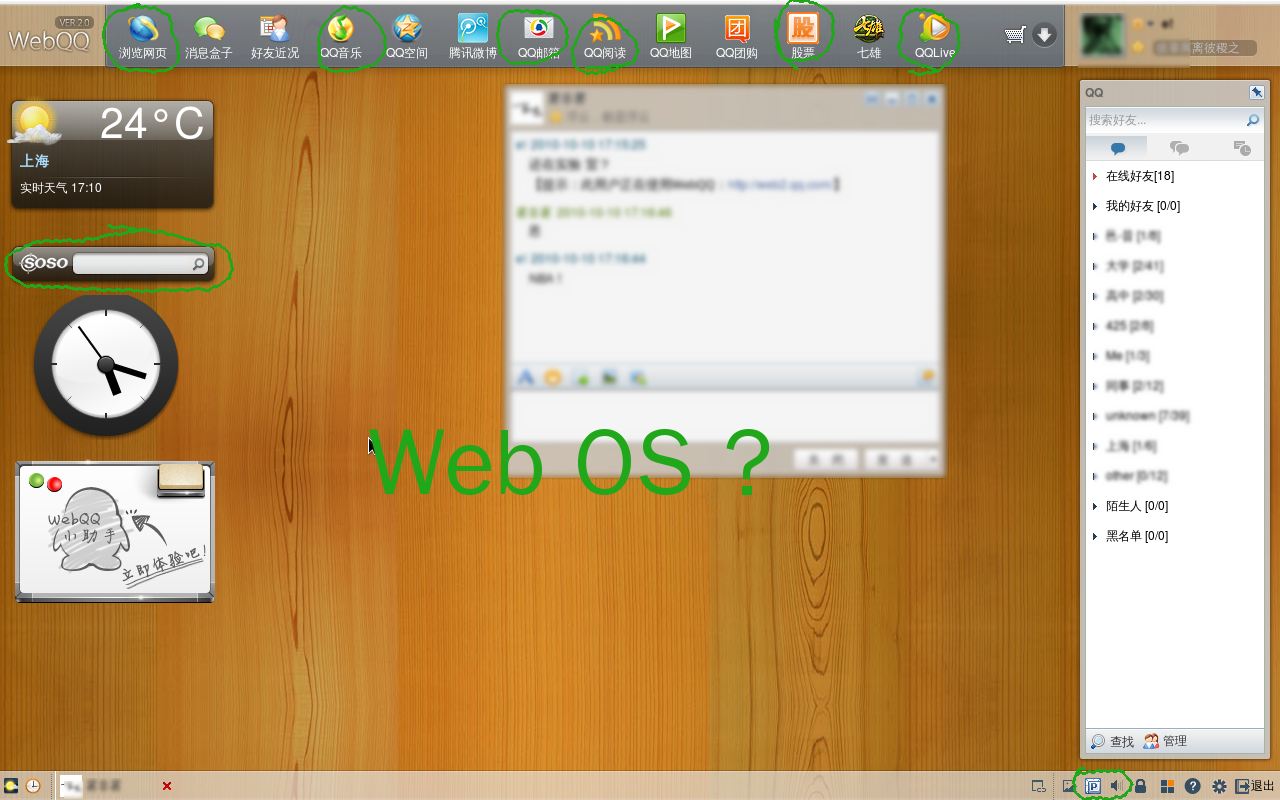Select the chat window taskbar item
This screenshot has width=1280, height=800.
[x=118, y=786]
